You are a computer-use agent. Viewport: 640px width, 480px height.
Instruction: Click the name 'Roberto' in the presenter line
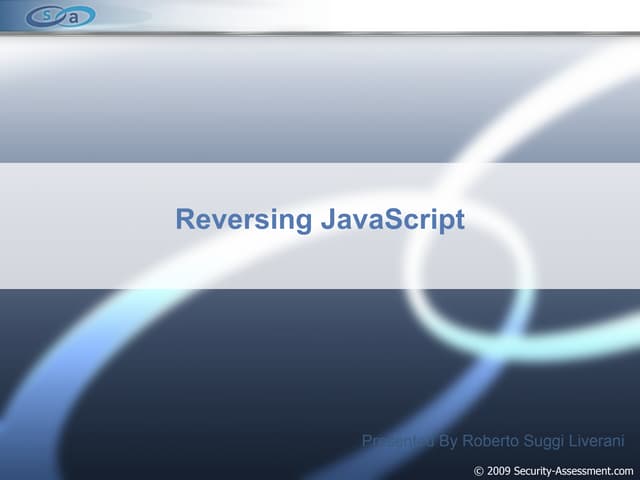point(492,441)
